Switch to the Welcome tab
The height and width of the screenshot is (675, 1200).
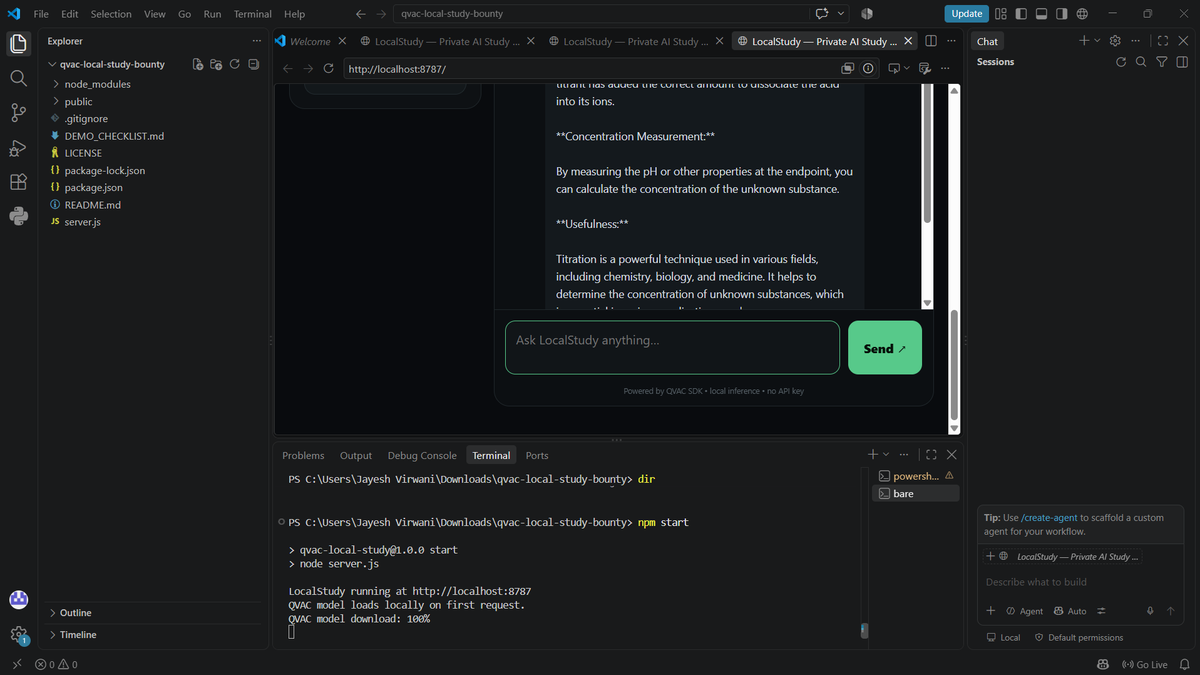[x=310, y=41]
